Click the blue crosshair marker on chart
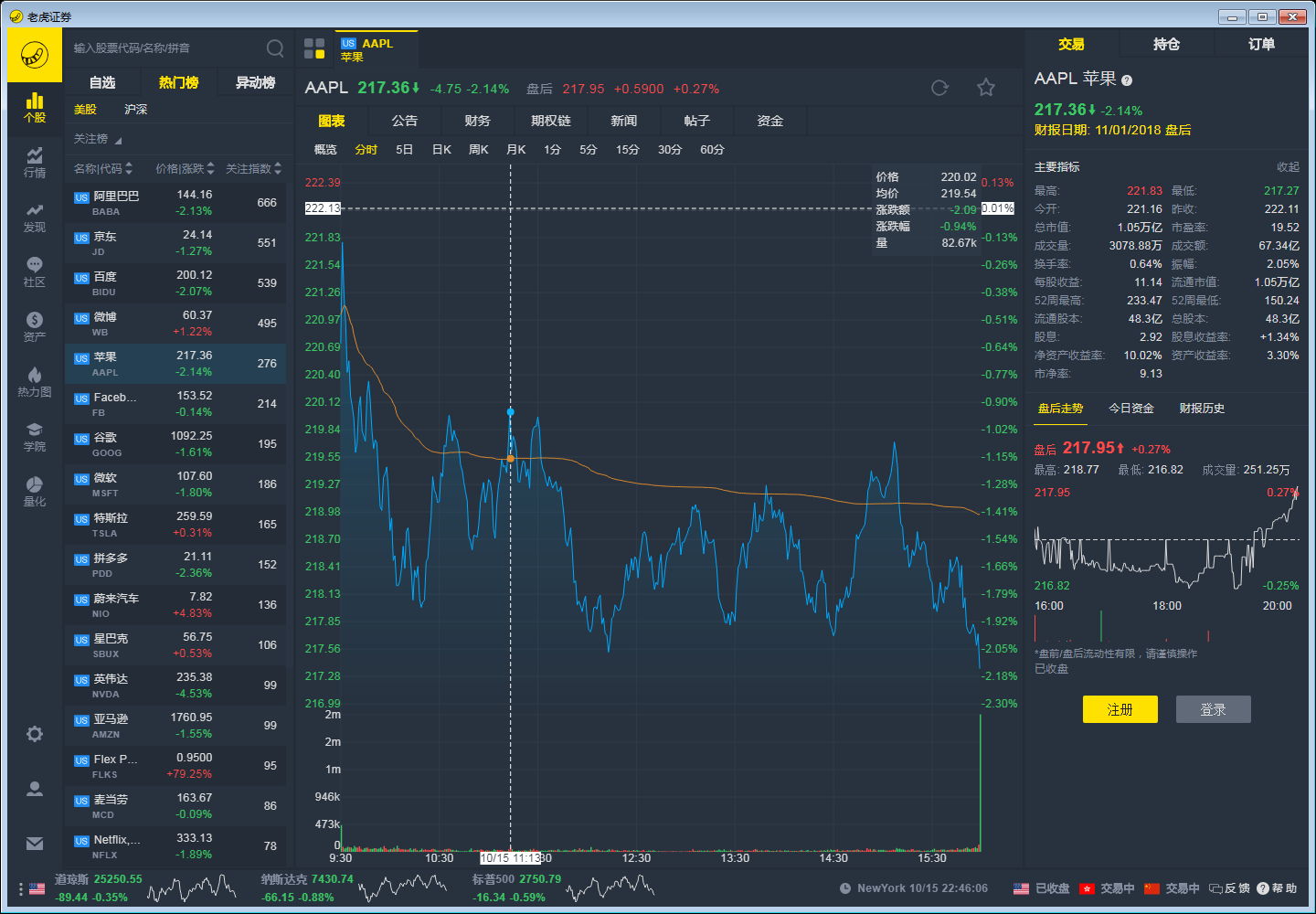The height and width of the screenshot is (914, 1316). (511, 412)
